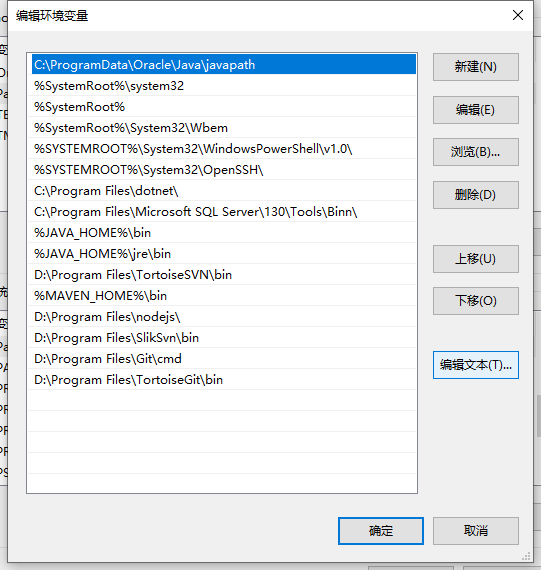Select the %JAVA_HOME%\jre\bin entry

[x=222, y=254]
